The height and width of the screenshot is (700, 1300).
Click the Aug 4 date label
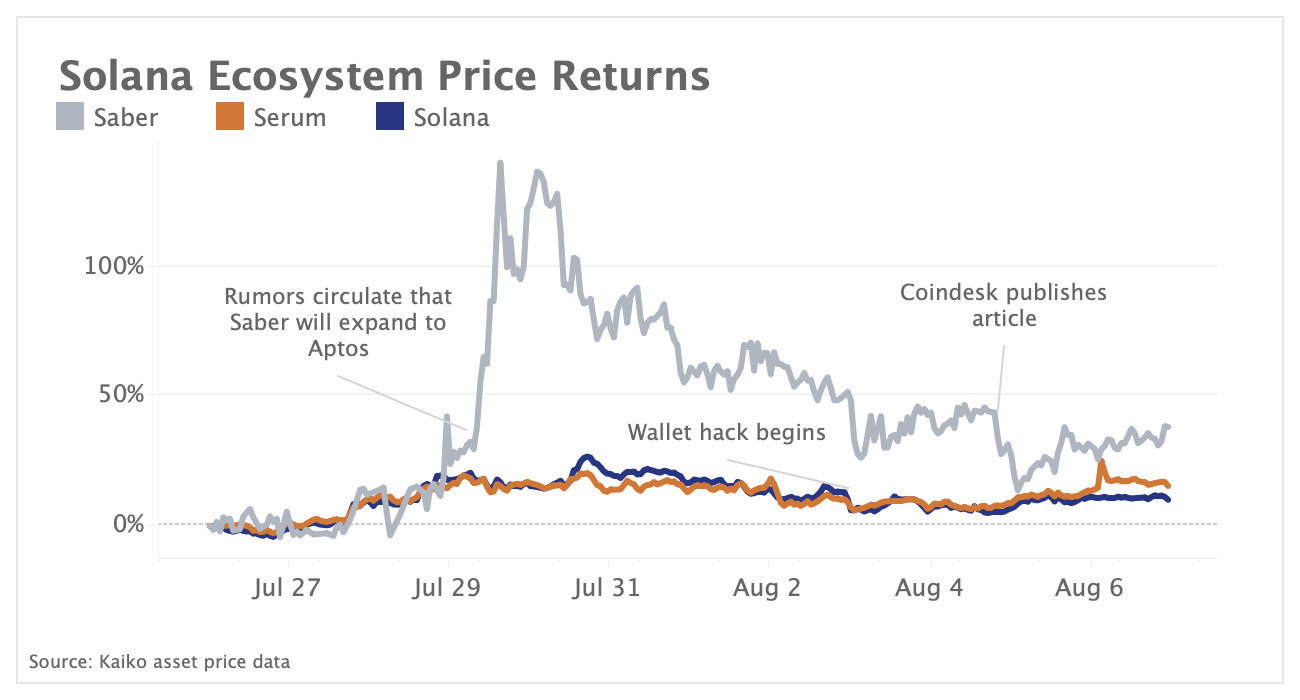[930, 589]
